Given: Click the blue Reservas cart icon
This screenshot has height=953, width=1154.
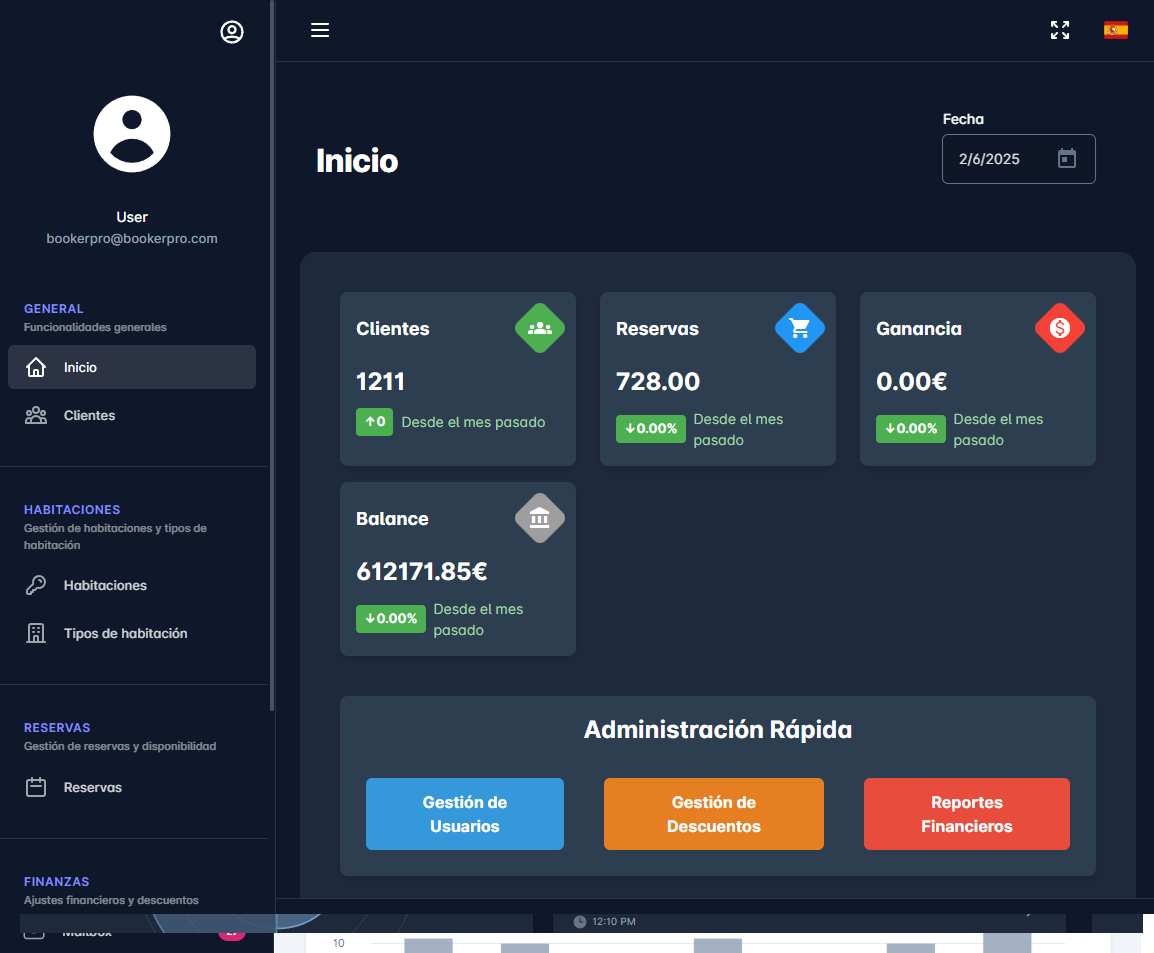Looking at the screenshot, I should (x=800, y=328).
